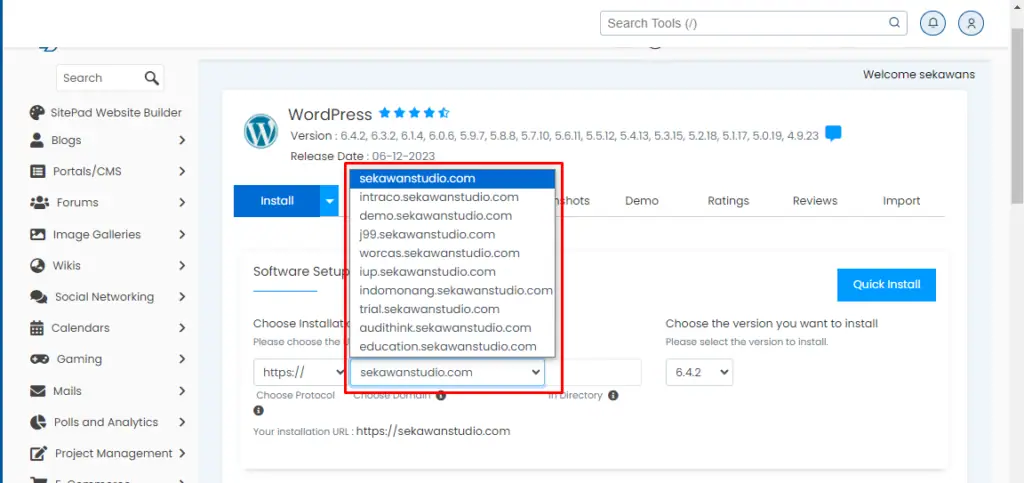Select intraco.sekawanstudio.com from the list

452,197
